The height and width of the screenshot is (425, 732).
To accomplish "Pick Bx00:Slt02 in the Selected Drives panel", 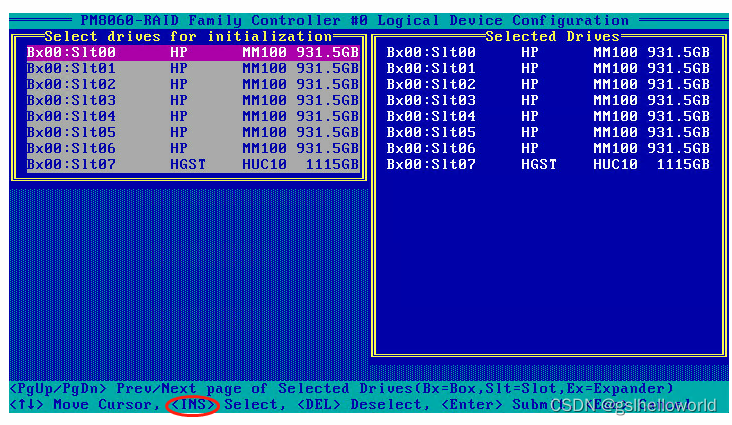I will 548,84.
